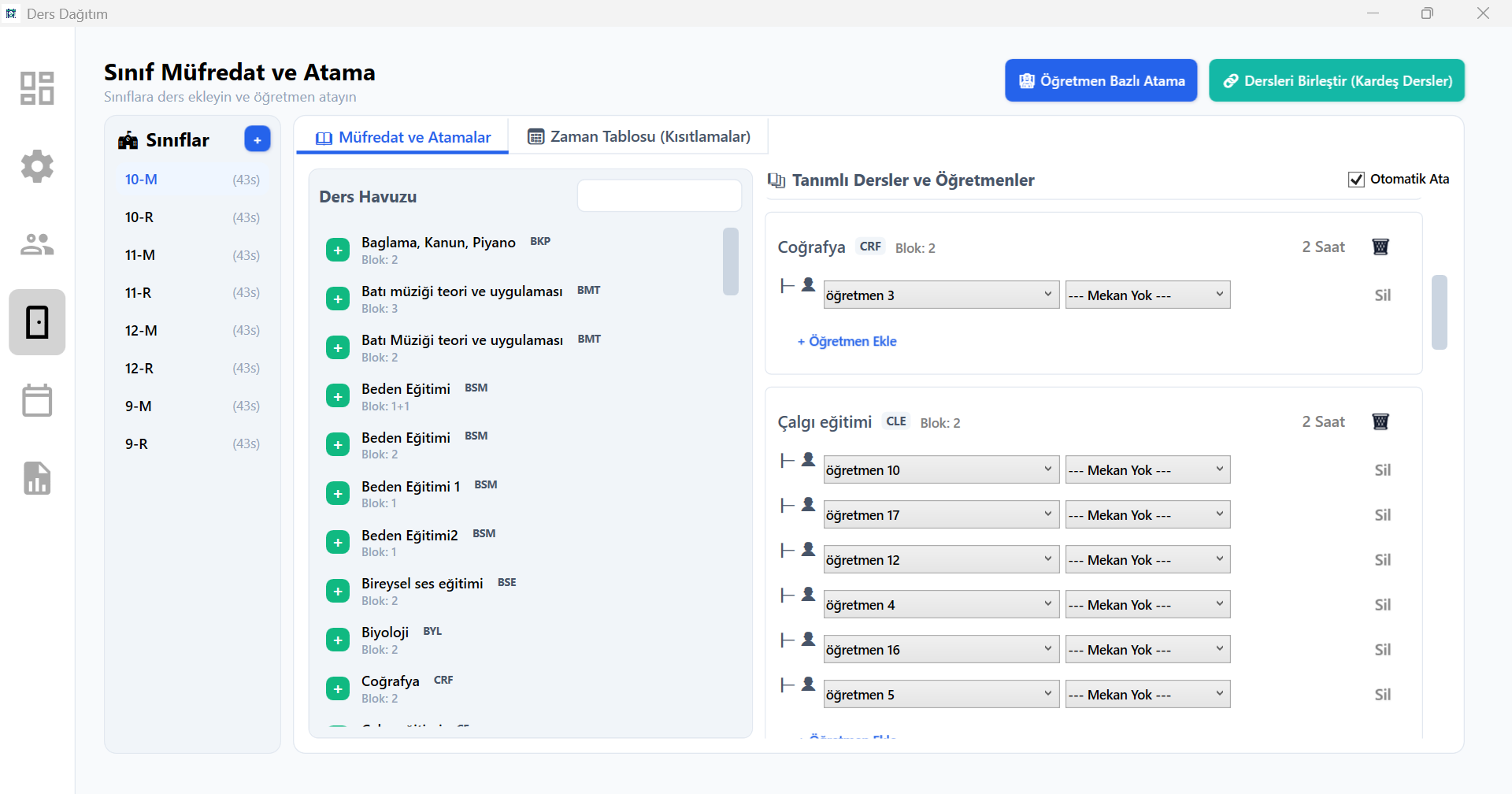Delete Coğrafya course with trash icon
1512x794 pixels.
point(1380,247)
